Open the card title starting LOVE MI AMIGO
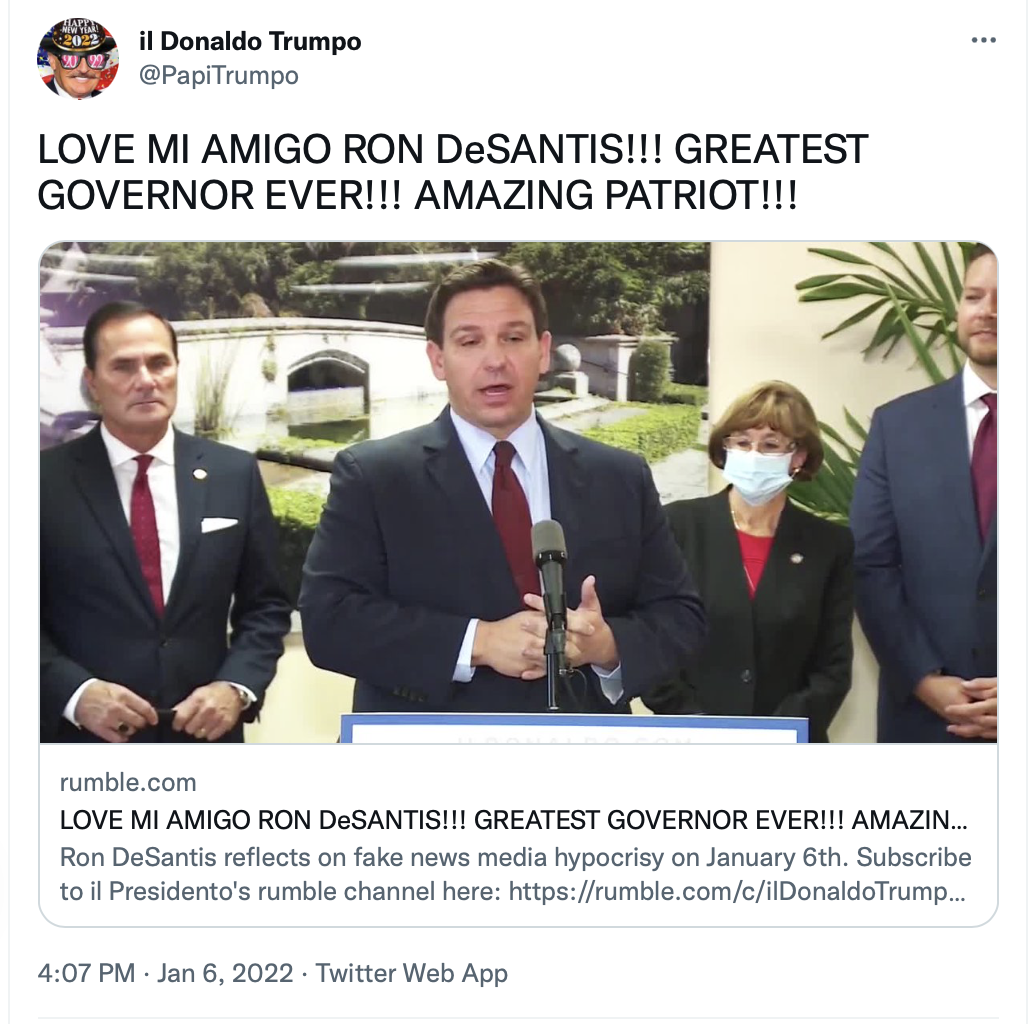The height and width of the screenshot is (1024, 1034). (x=514, y=820)
